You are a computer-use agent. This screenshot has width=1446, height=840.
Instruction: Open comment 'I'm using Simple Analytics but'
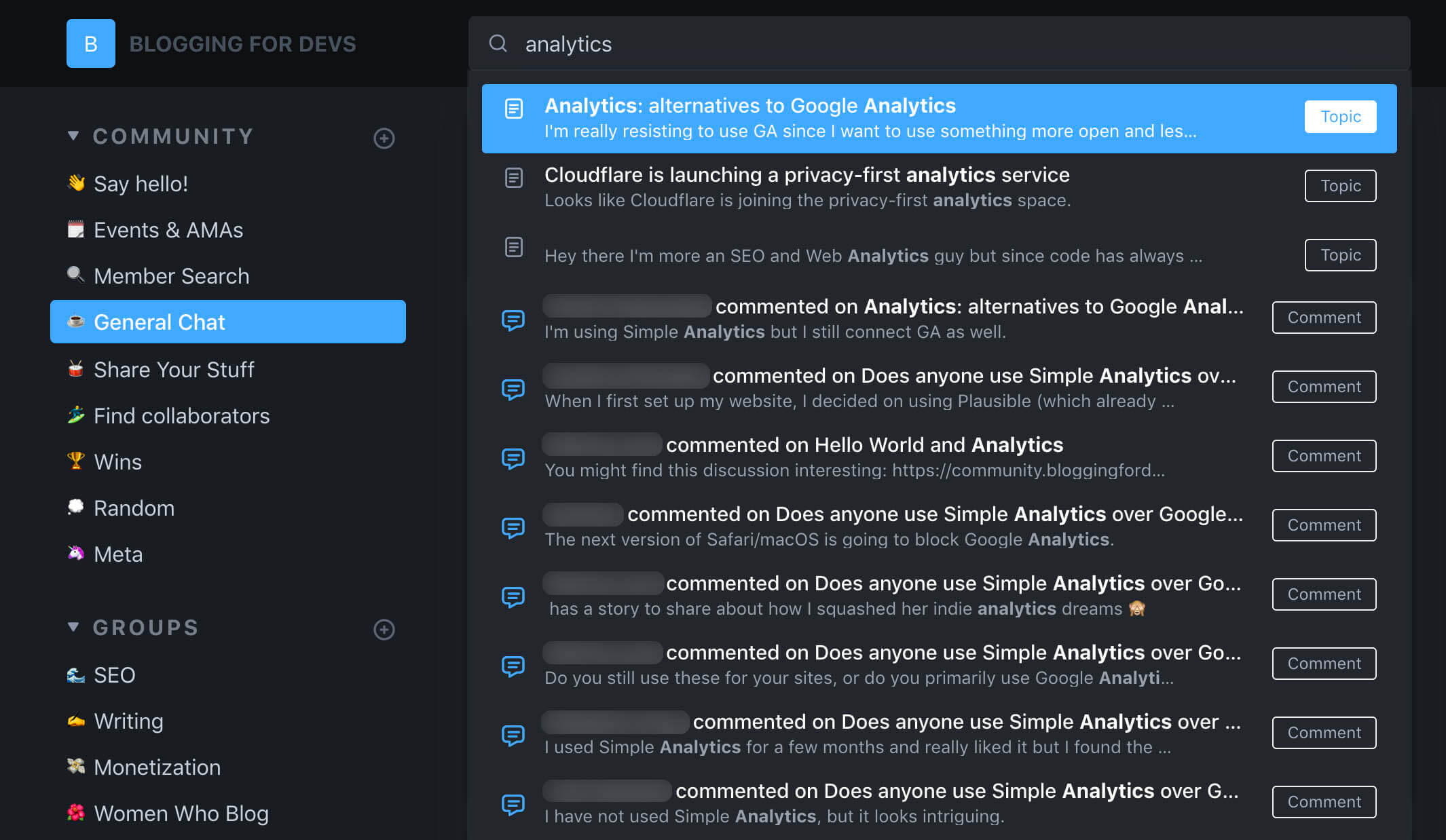[x=939, y=318]
